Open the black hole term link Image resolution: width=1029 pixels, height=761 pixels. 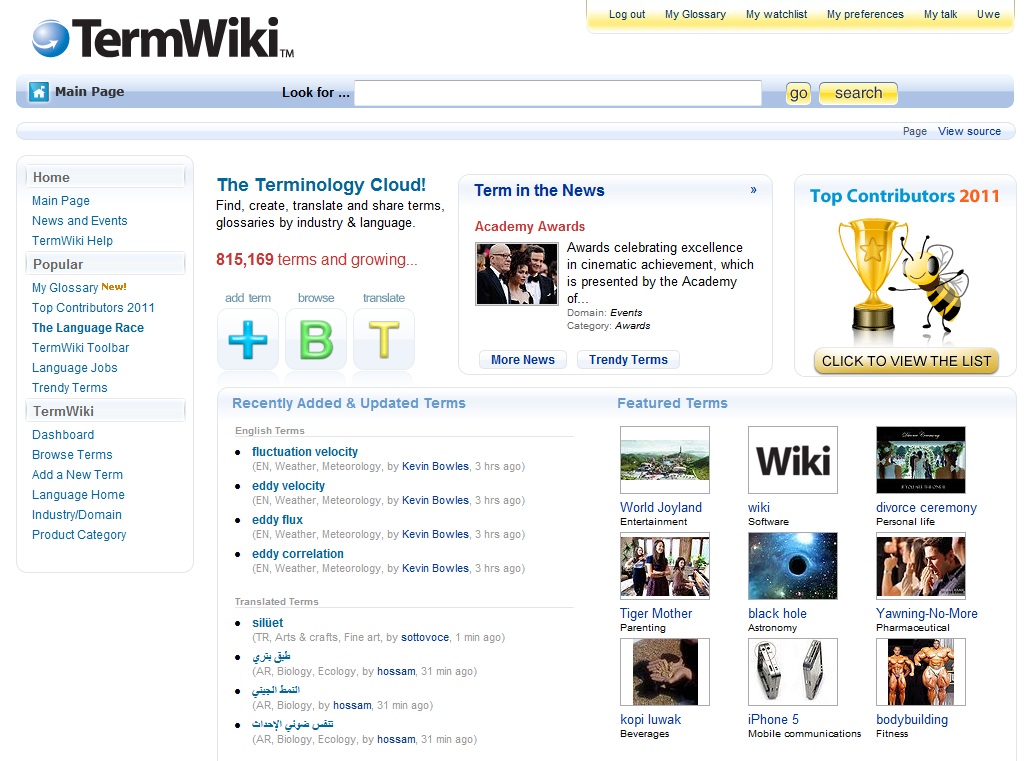coord(777,614)
